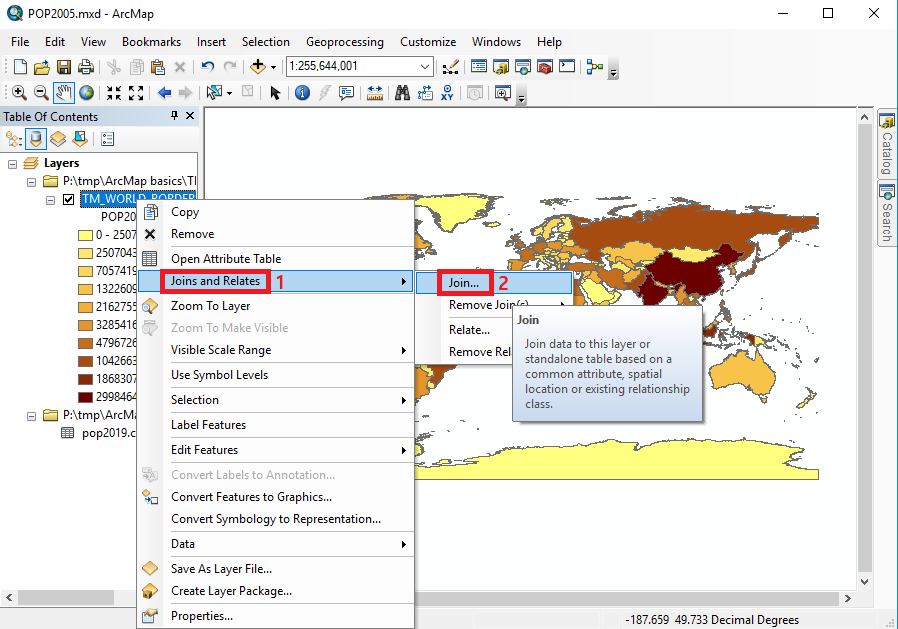898x629 pixels.
Task: Select the Pan hand tool
Action: click(64, 93)
